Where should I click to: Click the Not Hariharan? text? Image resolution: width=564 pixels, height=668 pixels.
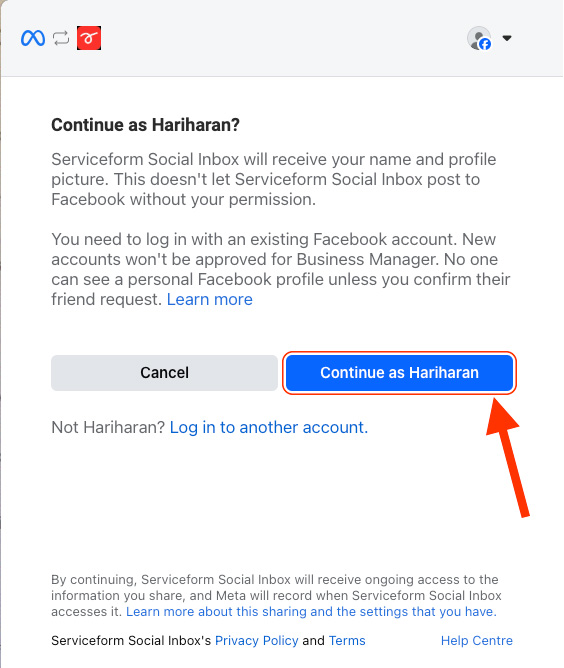(108, 427)
